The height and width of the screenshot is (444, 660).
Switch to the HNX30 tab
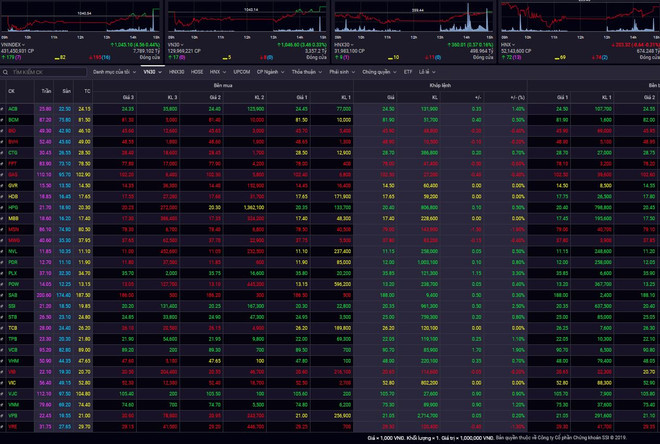coord(177,72)
